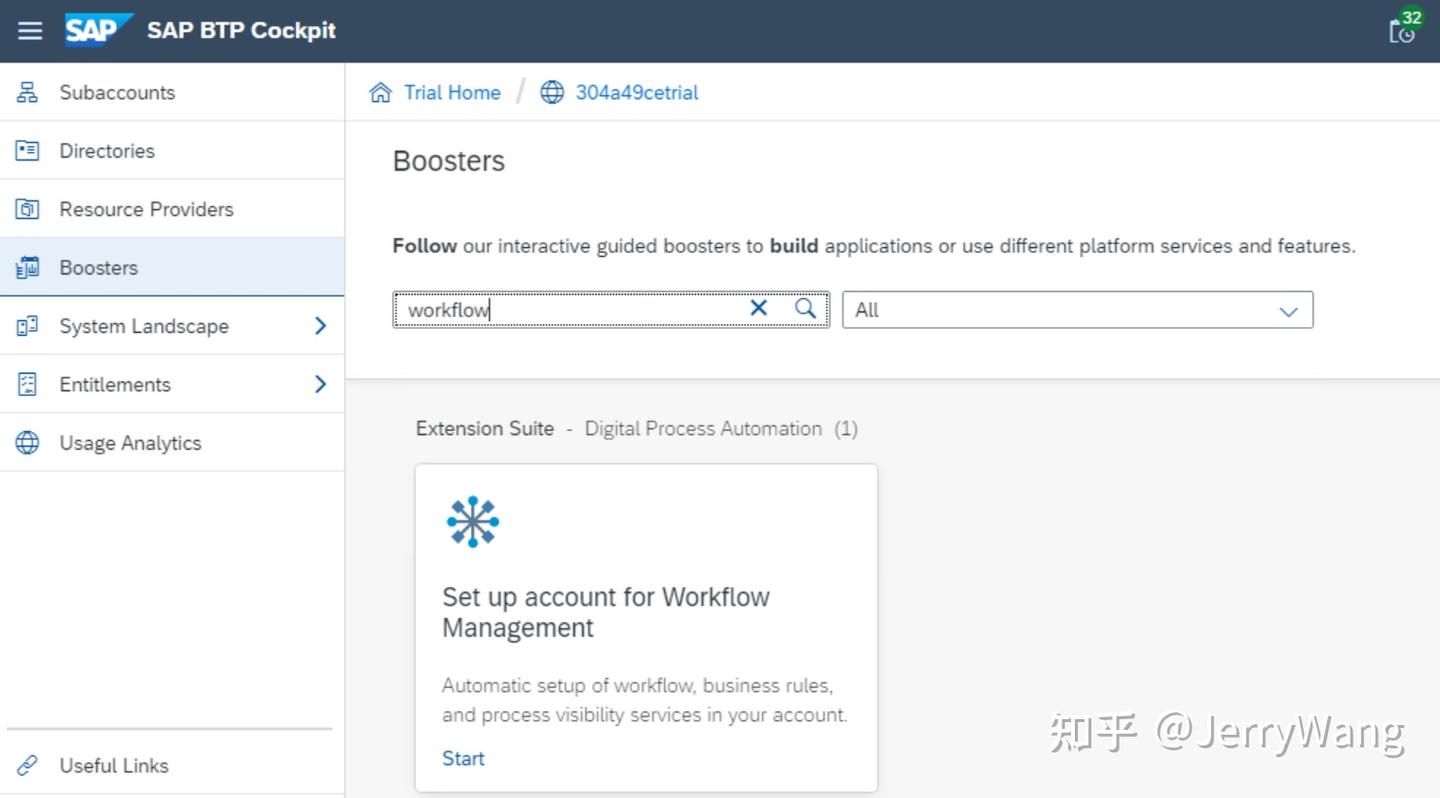
Task: Click the Workflow Management booster tile icon
Action: point(472,520)
